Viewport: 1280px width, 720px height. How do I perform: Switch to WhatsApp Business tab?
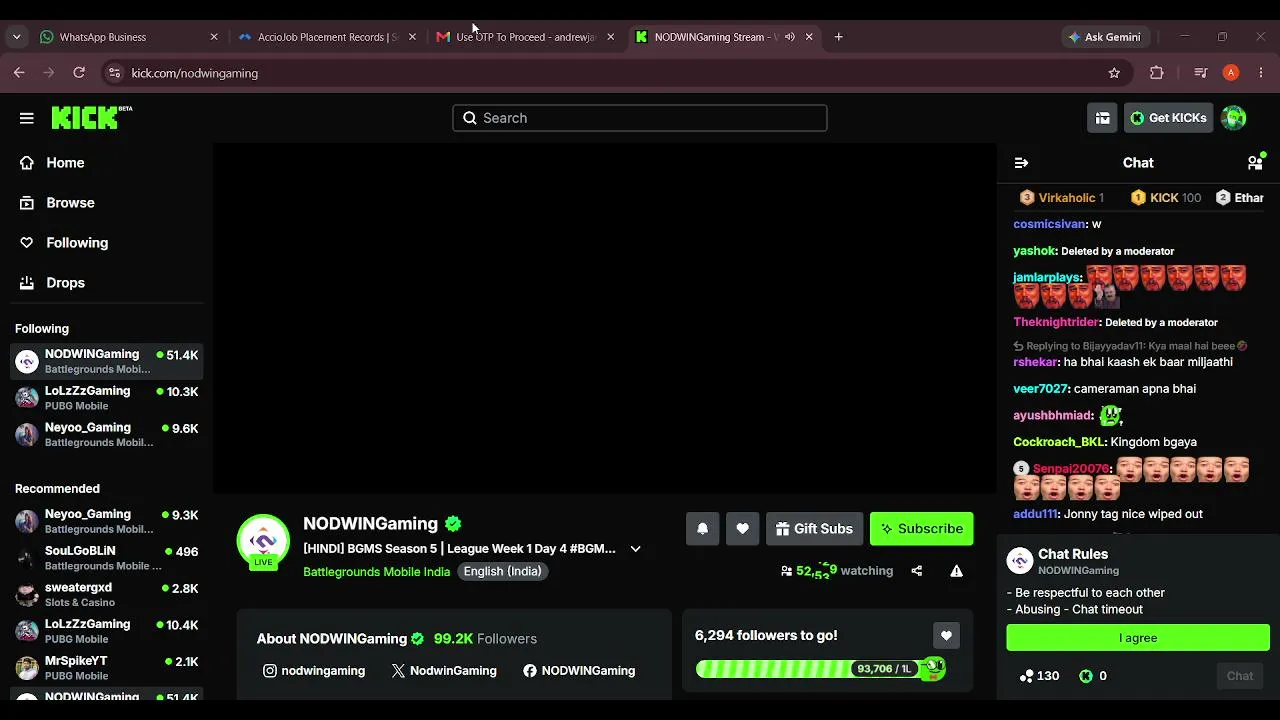click(x=128, y=37)
